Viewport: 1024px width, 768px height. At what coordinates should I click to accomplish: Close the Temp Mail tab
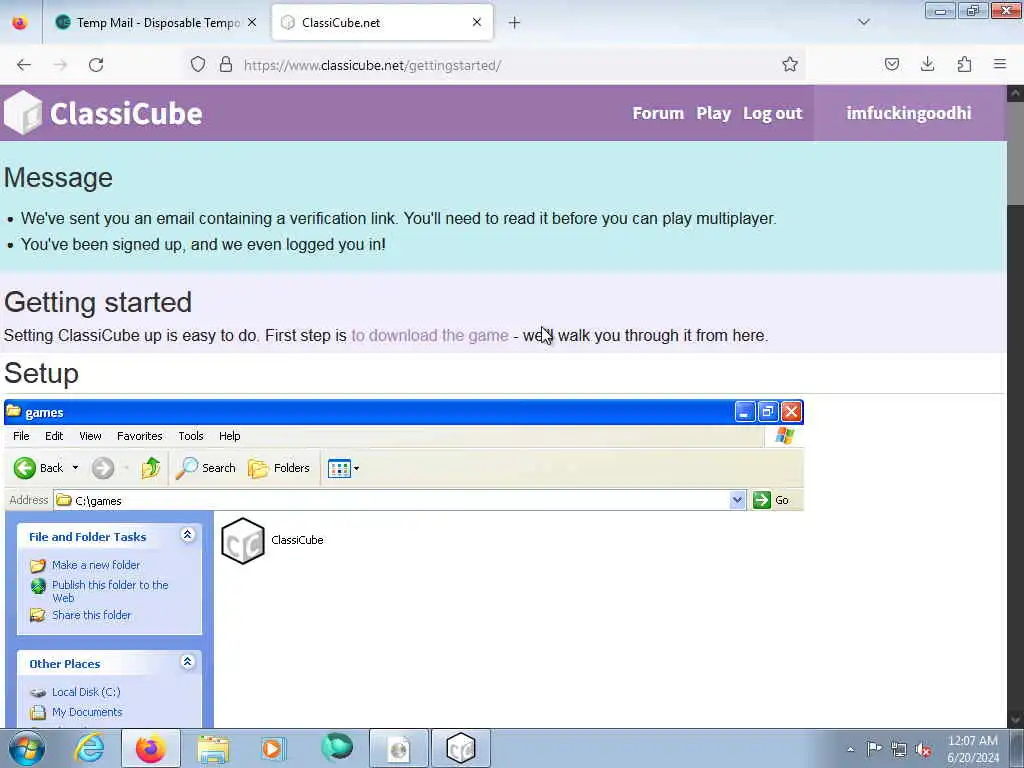tap(252, 22)
